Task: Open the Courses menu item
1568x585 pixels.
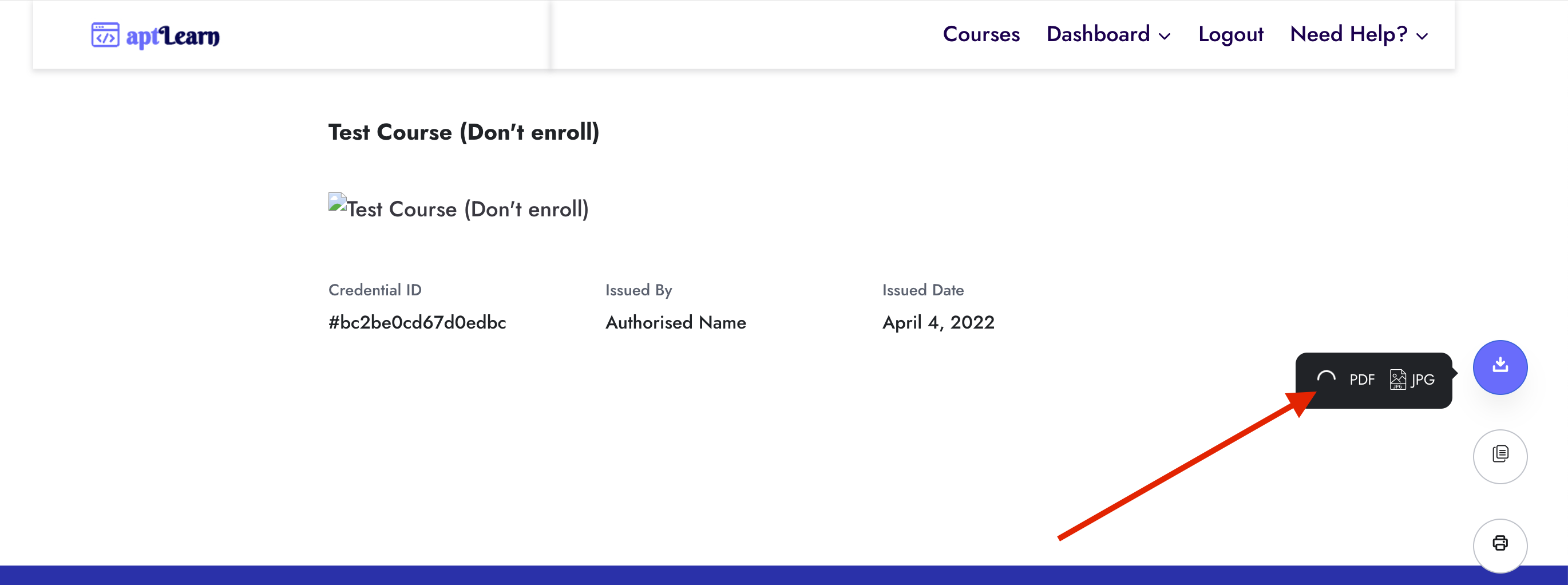Action: (x=981, y=34)
